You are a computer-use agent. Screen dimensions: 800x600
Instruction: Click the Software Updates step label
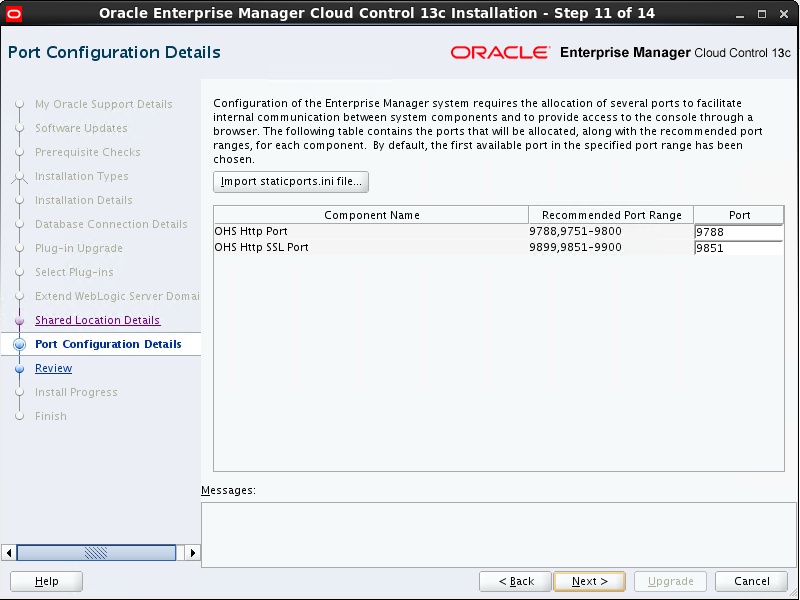coord(81,128)
